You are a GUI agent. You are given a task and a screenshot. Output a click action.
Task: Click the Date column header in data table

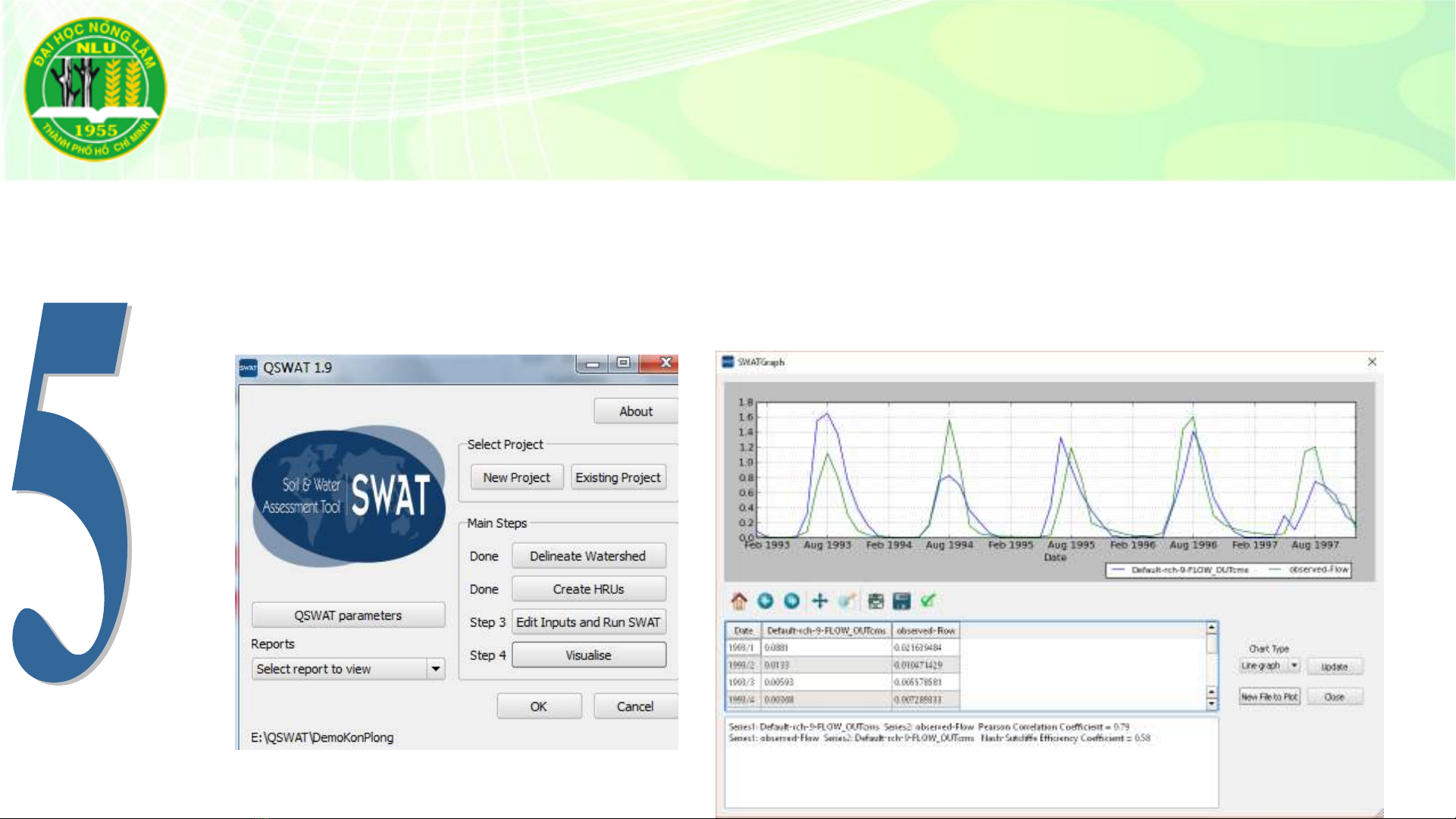click(x=744, y=630)
